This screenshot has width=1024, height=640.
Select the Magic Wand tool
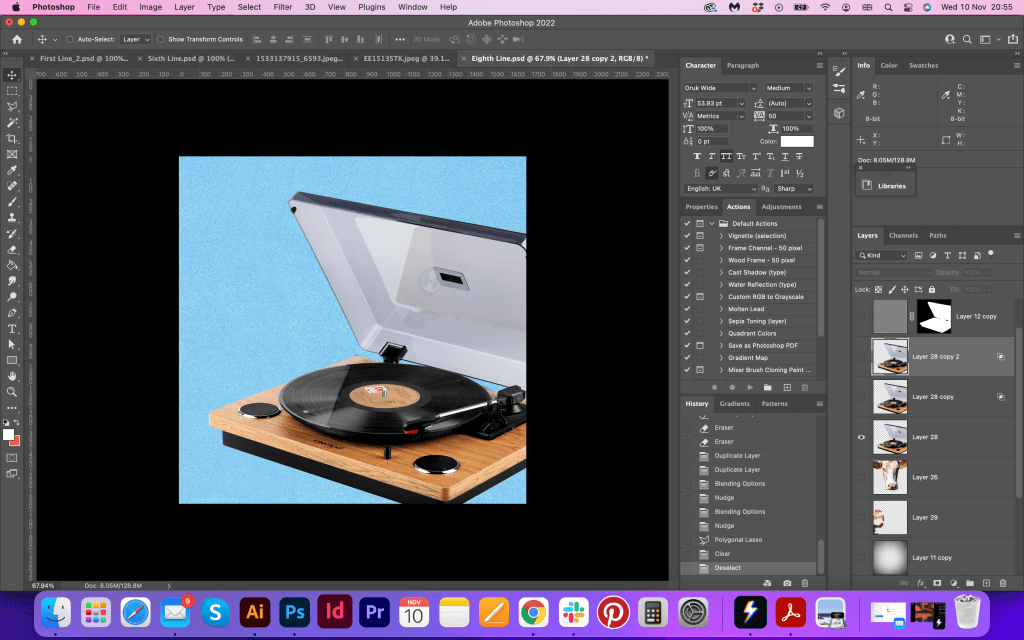pos(12,122)
